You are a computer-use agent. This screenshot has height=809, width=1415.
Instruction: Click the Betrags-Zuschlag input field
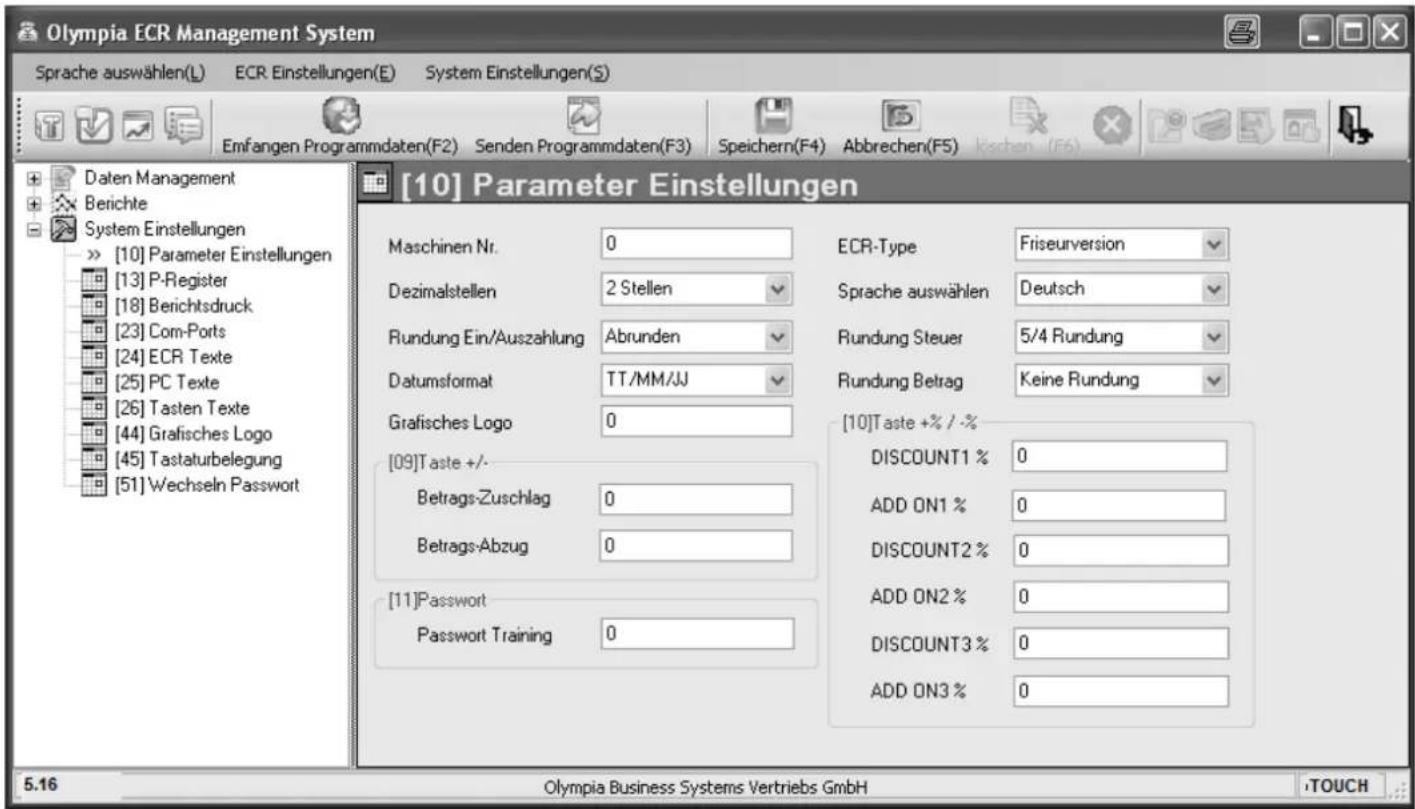(696, 499)
